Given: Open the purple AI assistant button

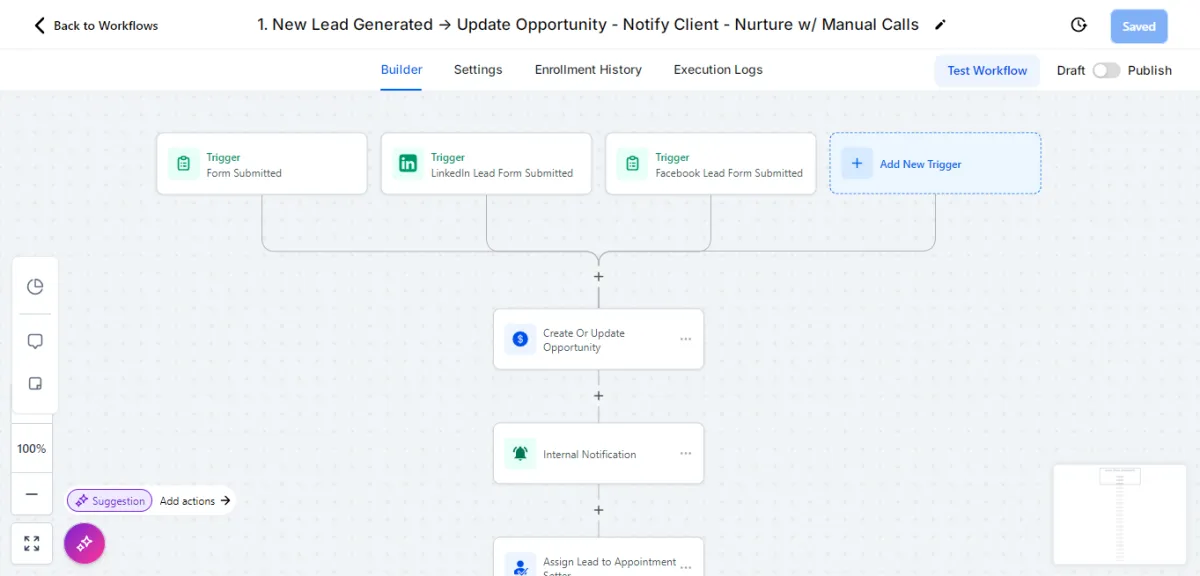Looking at the screenshot, I should pos(84,543).
